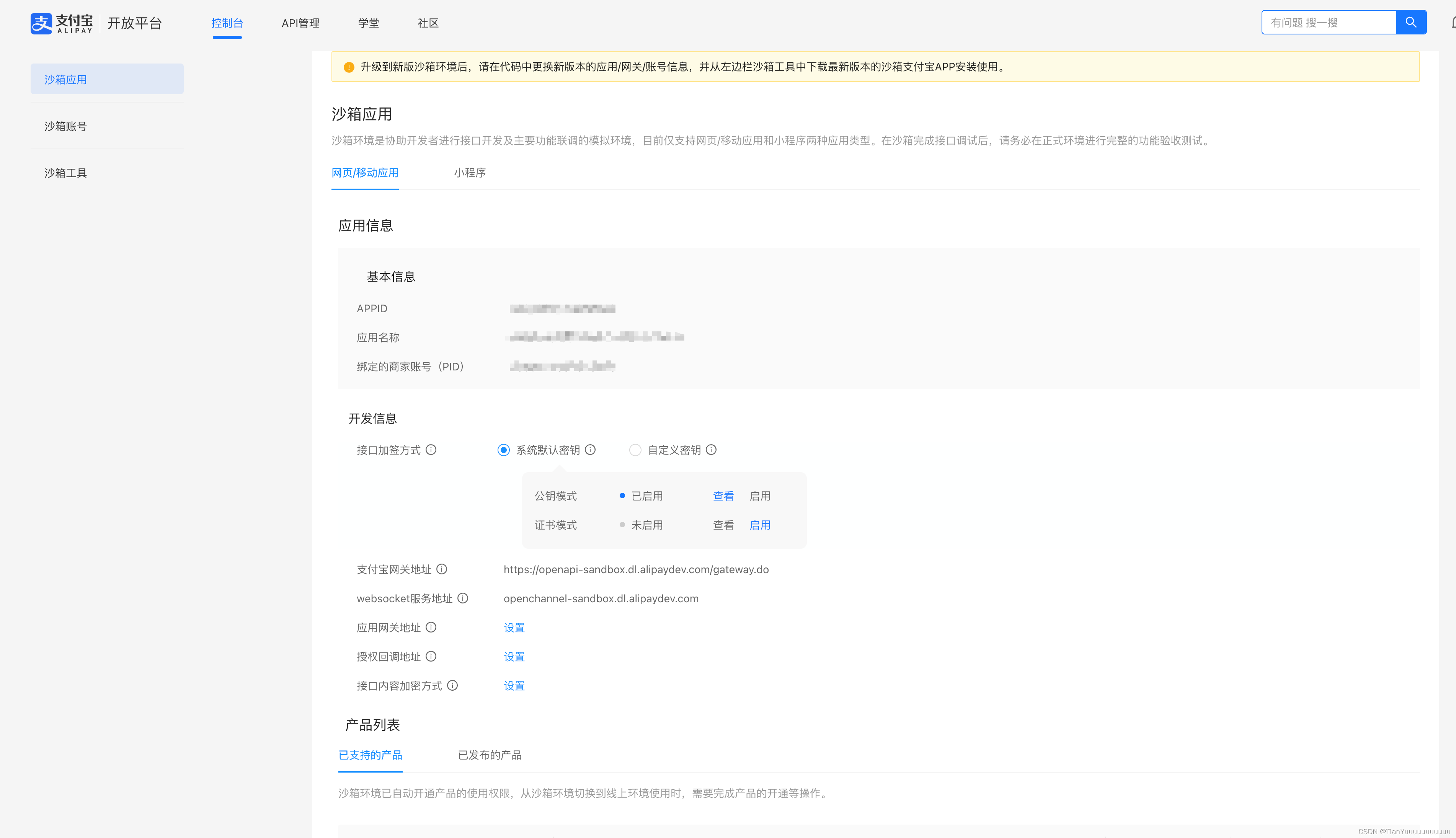Click info icon next to 系统默认密钥

coord(590,450)
